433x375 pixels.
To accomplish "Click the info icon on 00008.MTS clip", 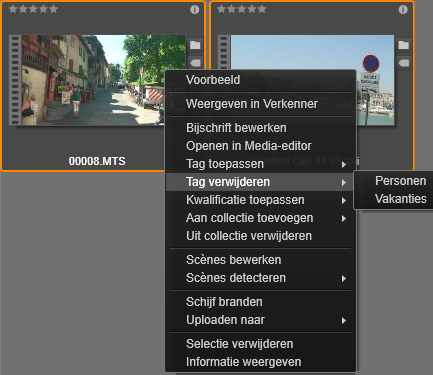I will [x=195, y=9].
